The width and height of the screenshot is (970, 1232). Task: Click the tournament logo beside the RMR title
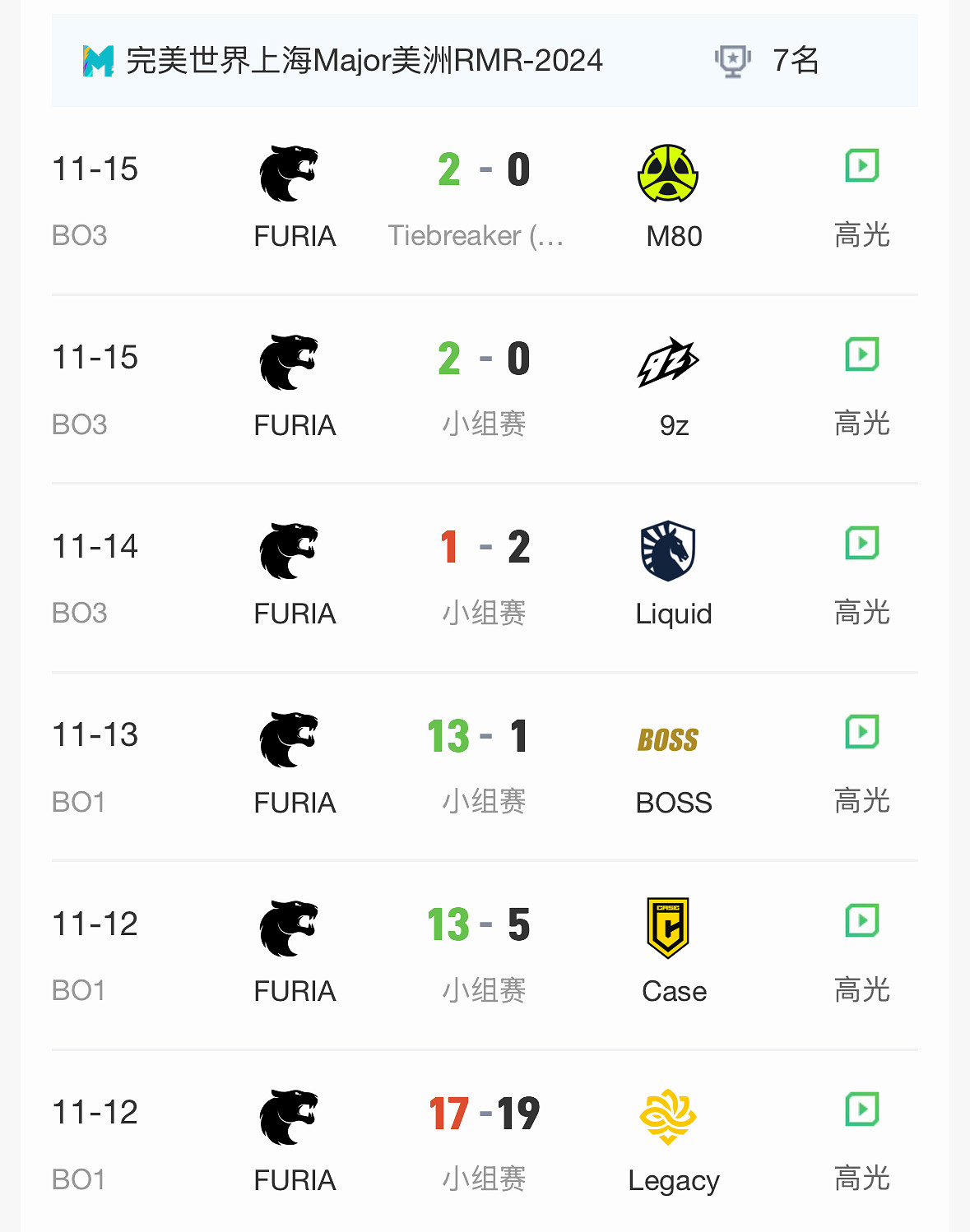pos(98,61)
